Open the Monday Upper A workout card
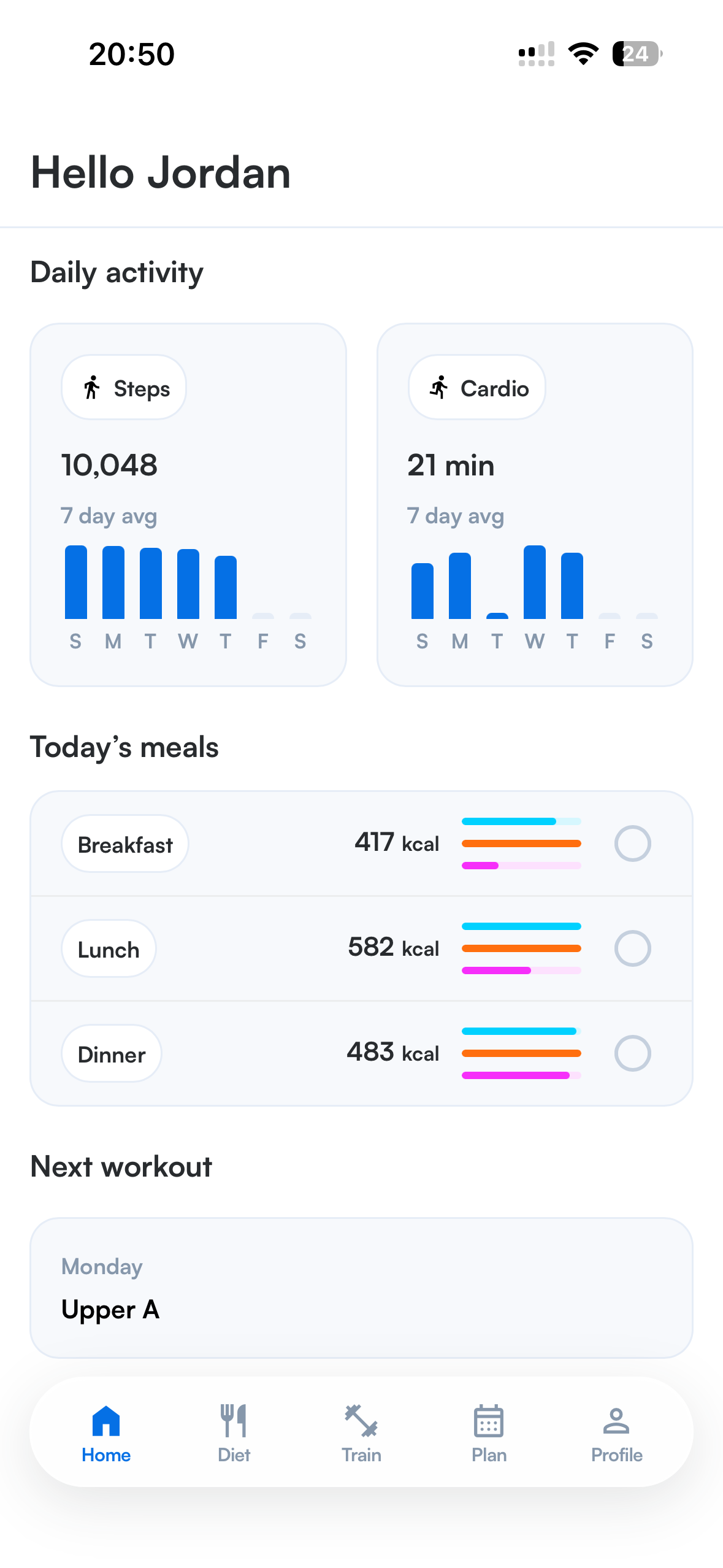Image resolution: width=723 pixels, height=1568 pixels. 361,1288
